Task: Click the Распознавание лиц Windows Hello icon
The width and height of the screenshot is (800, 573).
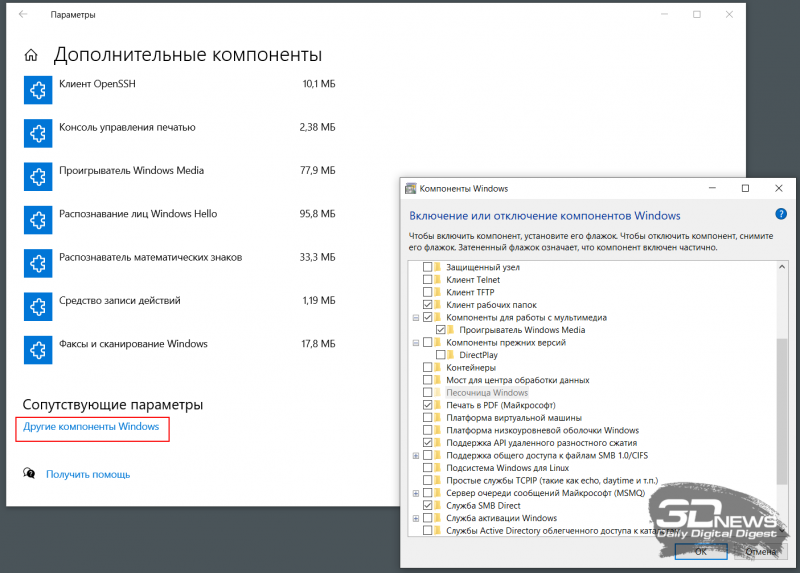Action: point(37,219)
